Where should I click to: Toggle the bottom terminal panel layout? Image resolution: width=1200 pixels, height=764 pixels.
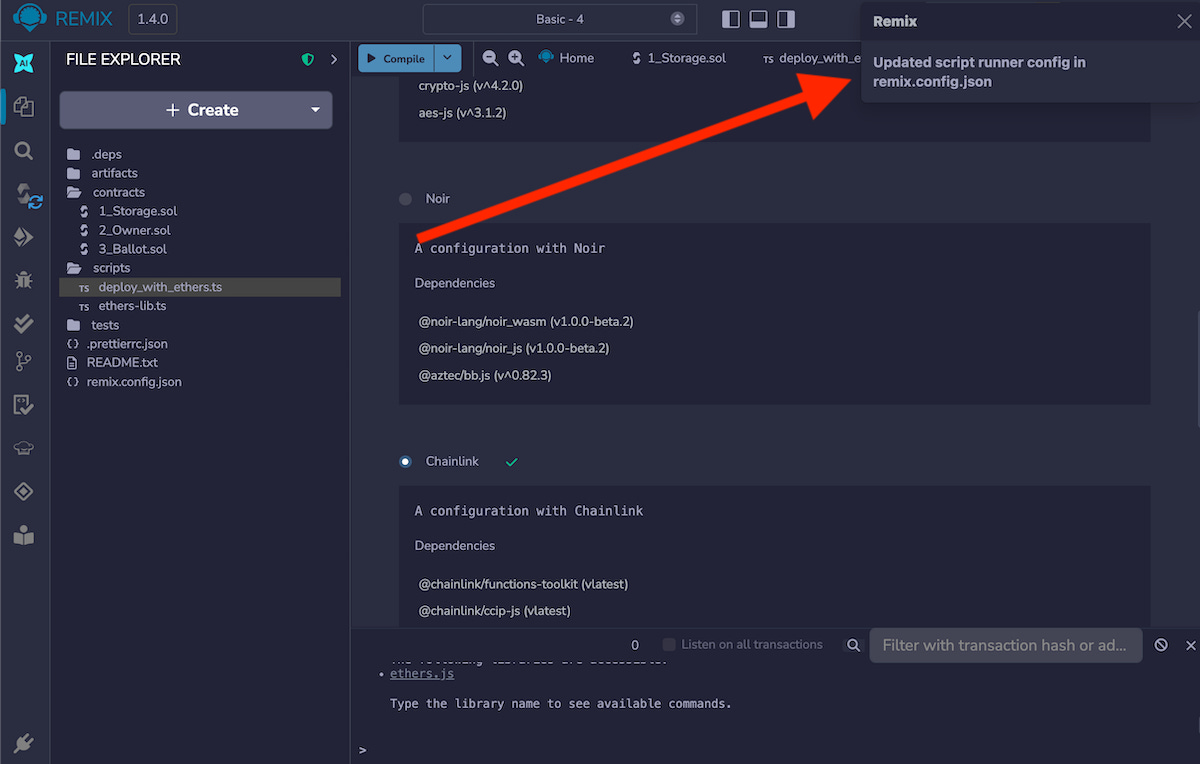click(x=758, y=19)
